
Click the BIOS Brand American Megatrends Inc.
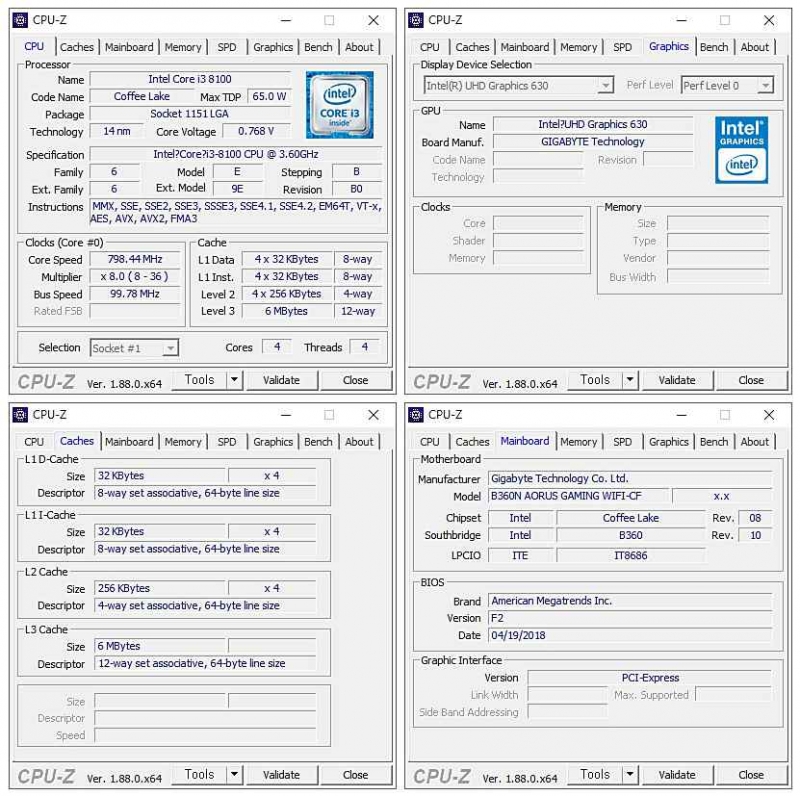[x=630, y=601]
